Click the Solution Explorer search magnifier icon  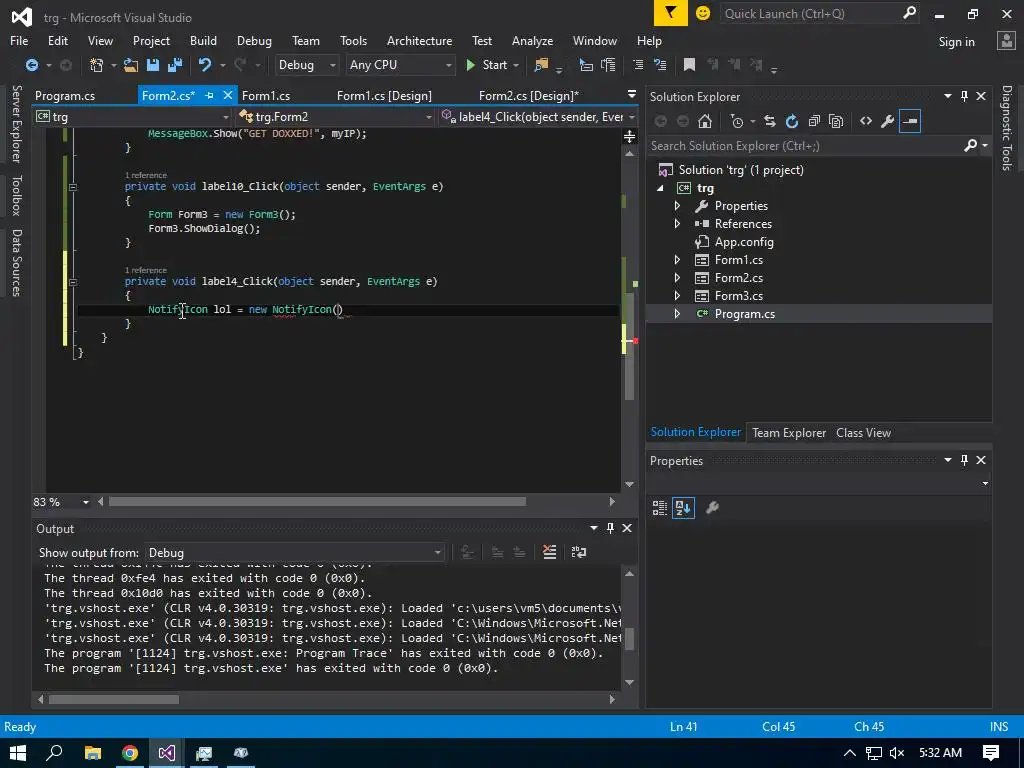click(970, 146)
